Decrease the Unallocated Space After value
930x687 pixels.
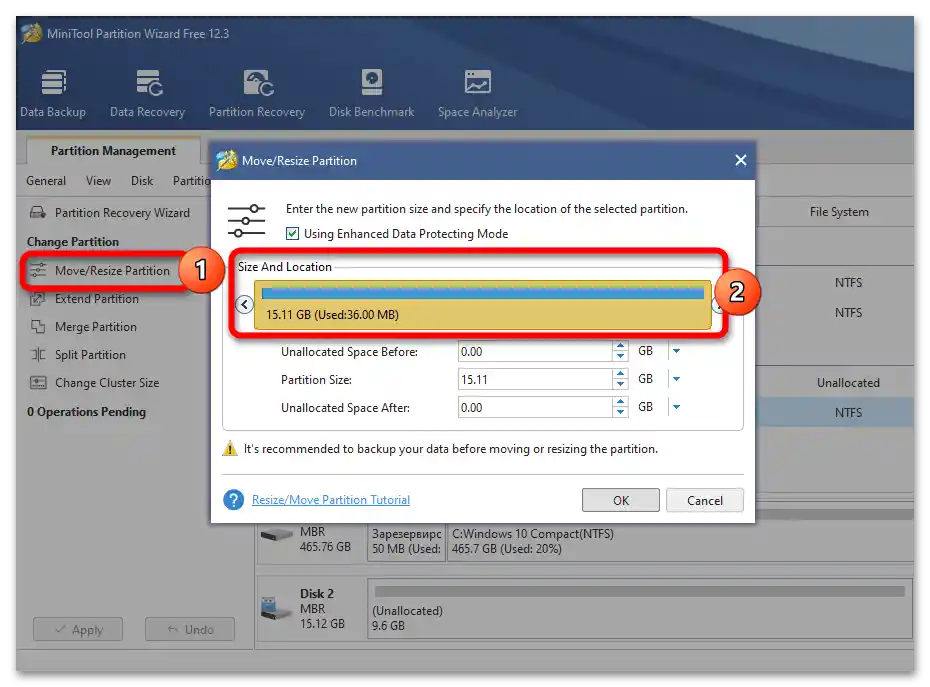pyautogui.click(x=620, y=412)
